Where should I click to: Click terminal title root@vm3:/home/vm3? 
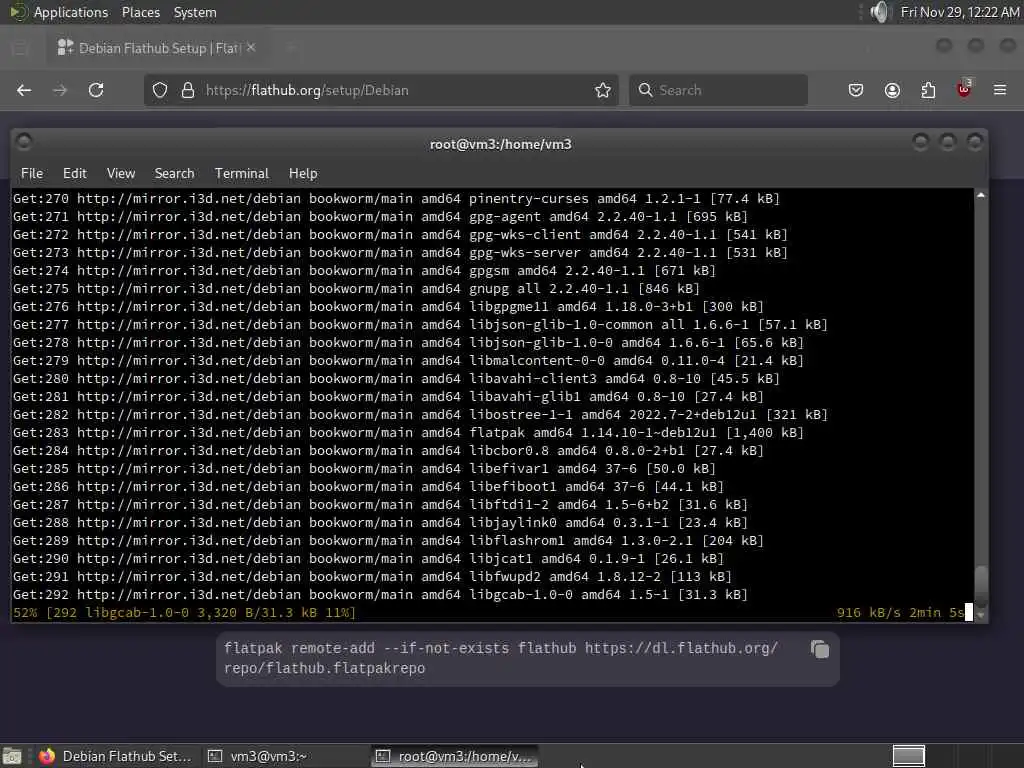click(500, 144)
